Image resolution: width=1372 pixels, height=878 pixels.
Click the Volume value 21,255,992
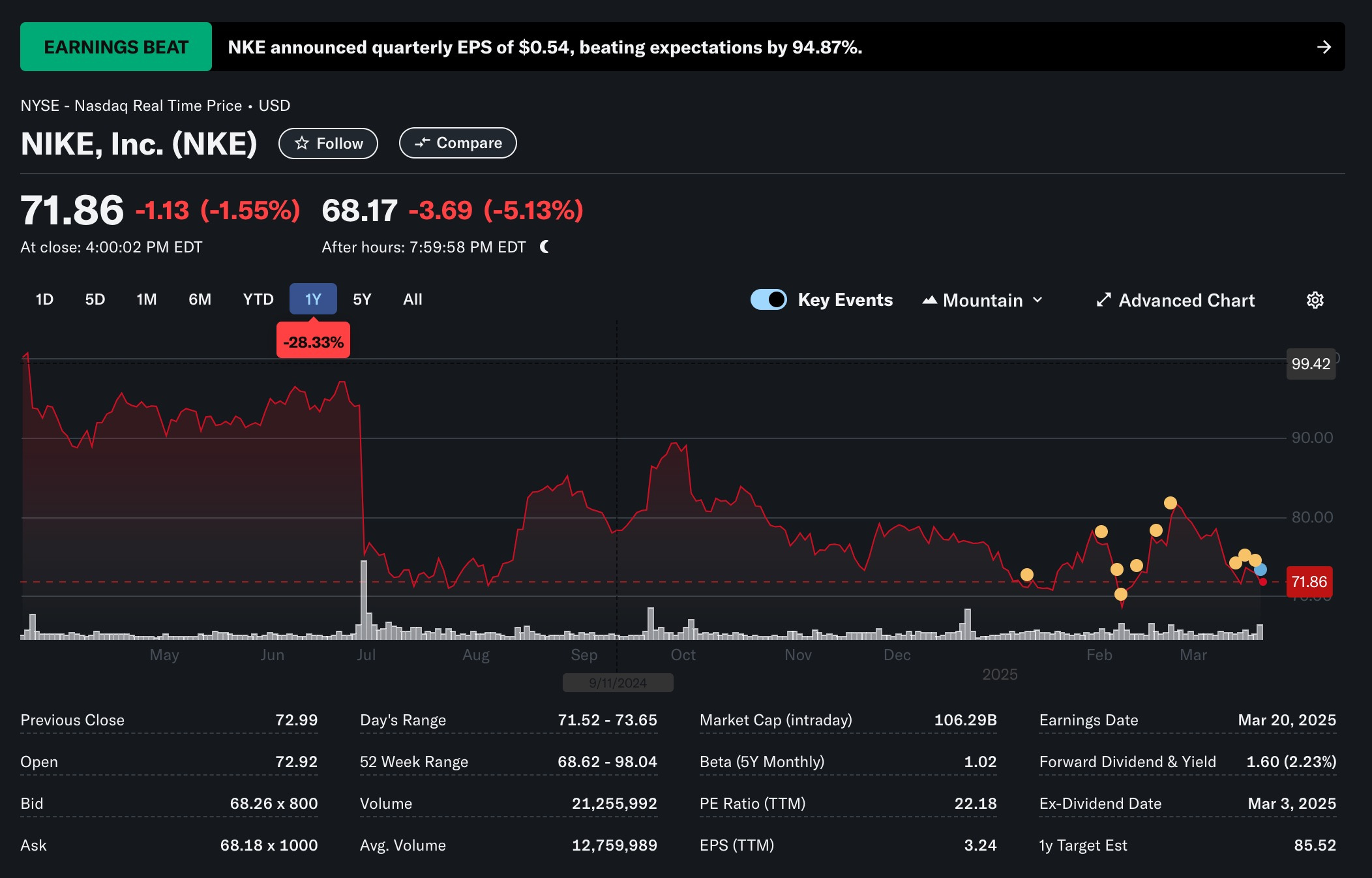tap(614, 804)
